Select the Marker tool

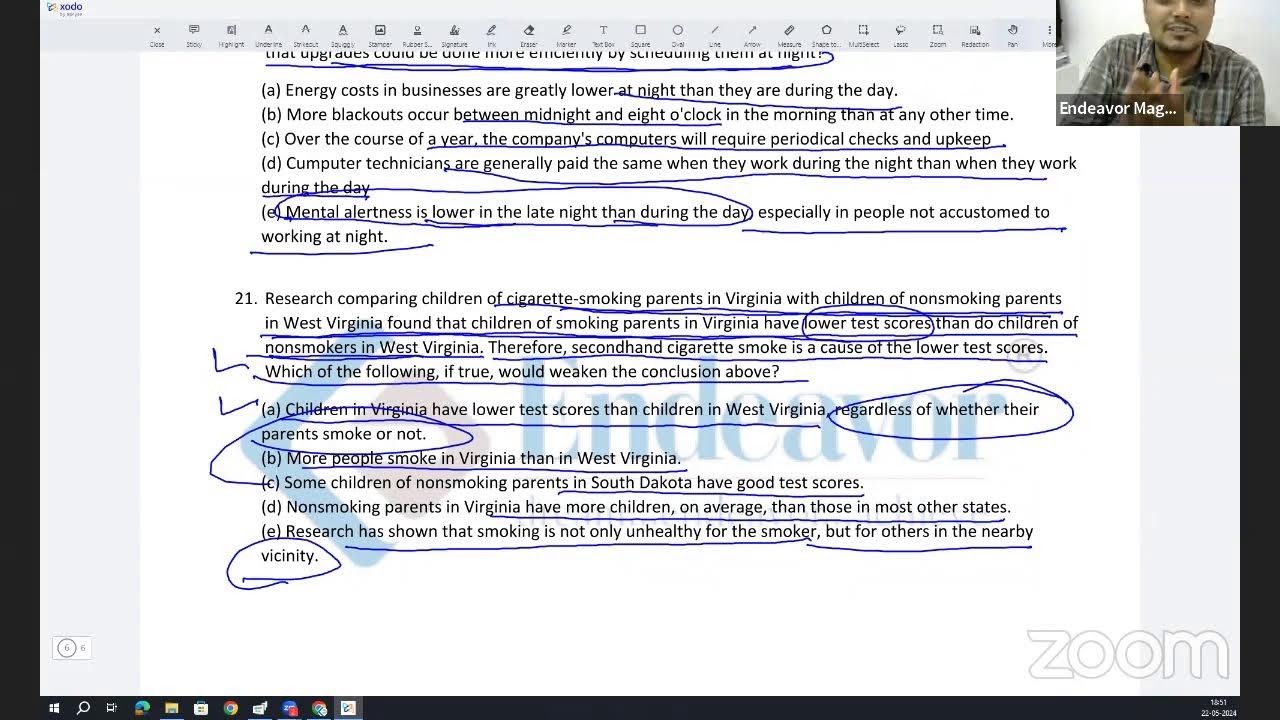tap(566, 35)
